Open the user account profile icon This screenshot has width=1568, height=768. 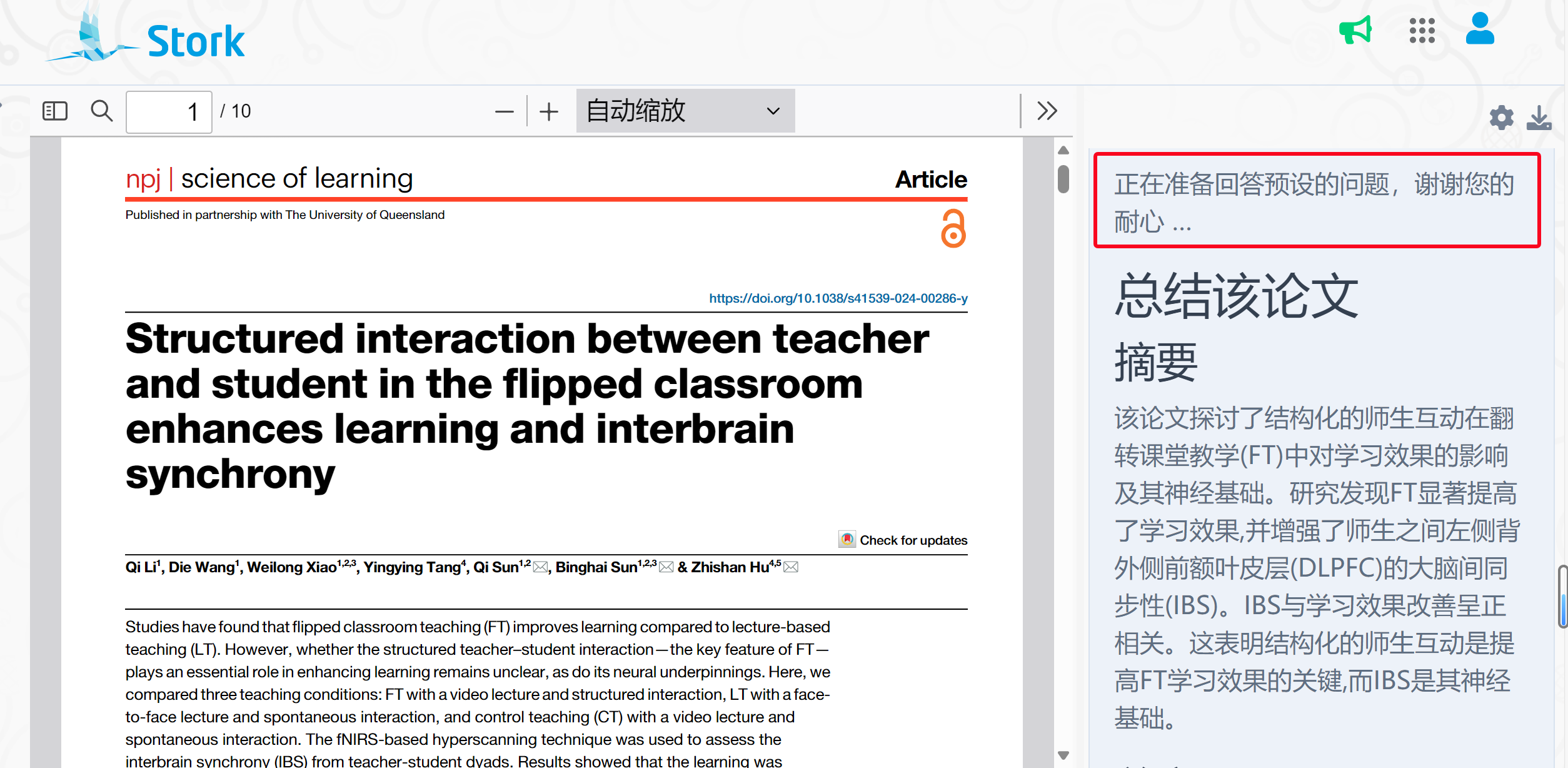1480,29
